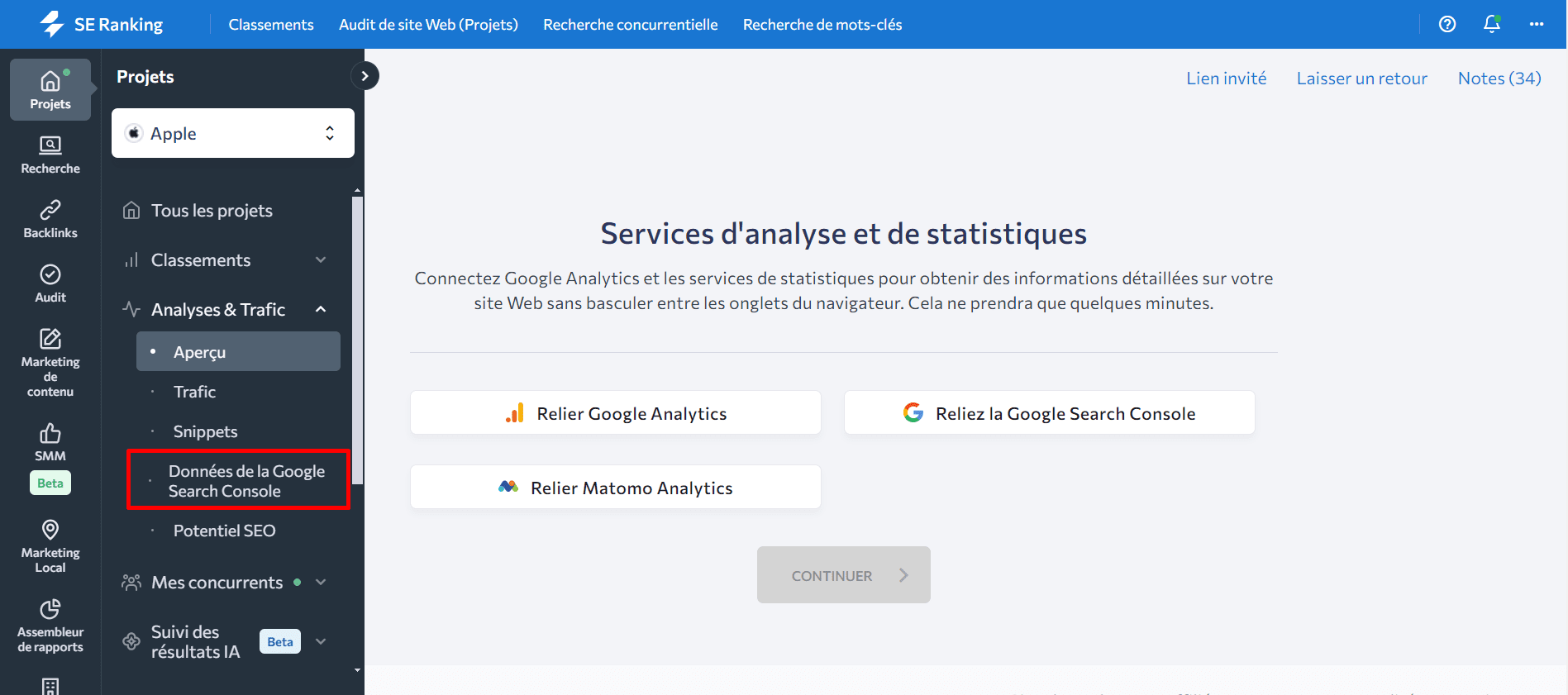1568x695 pixels.
Task: Open the three-dots more menu
Action: [1537, 24]
